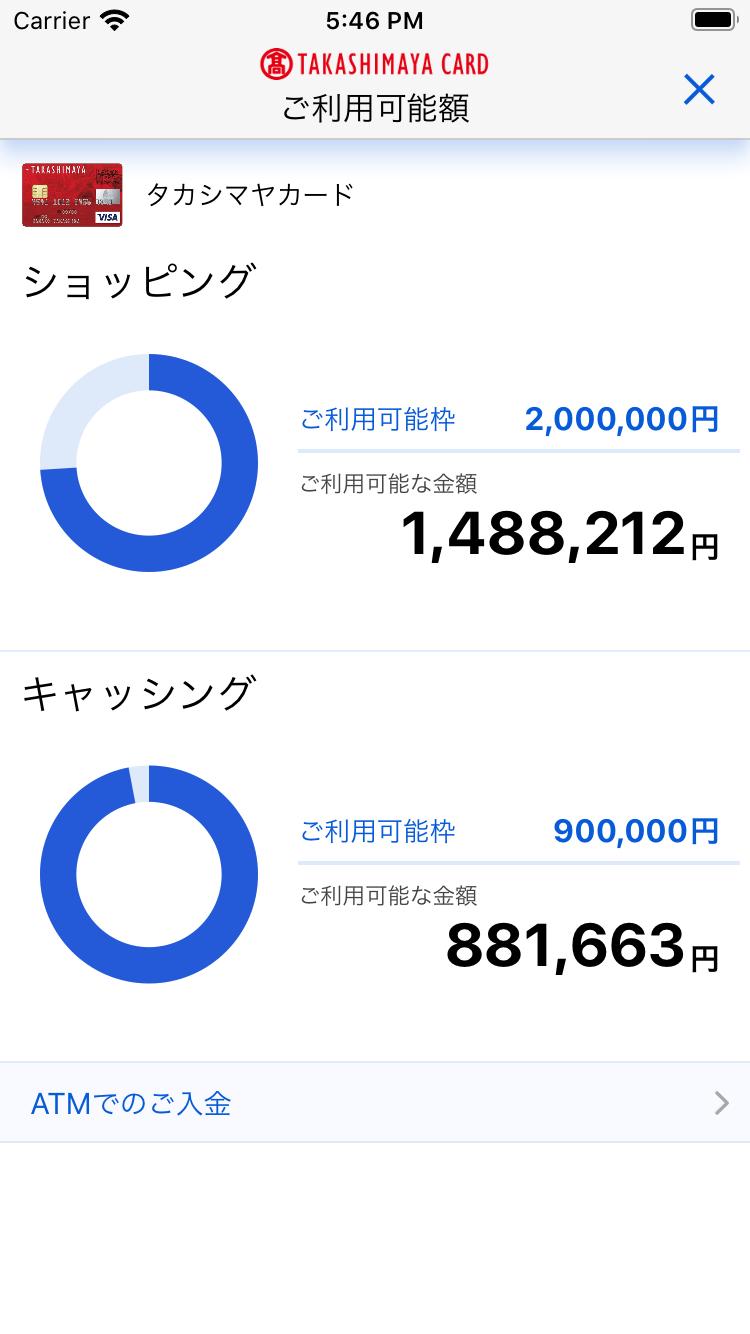
Task: Select the 1,488,212円 available shopping amount
Action: click(559, 535)
